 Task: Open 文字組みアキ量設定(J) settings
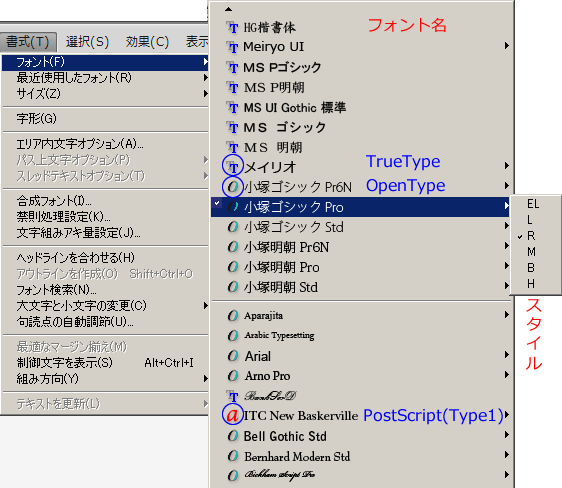click(x=105, y=233)
